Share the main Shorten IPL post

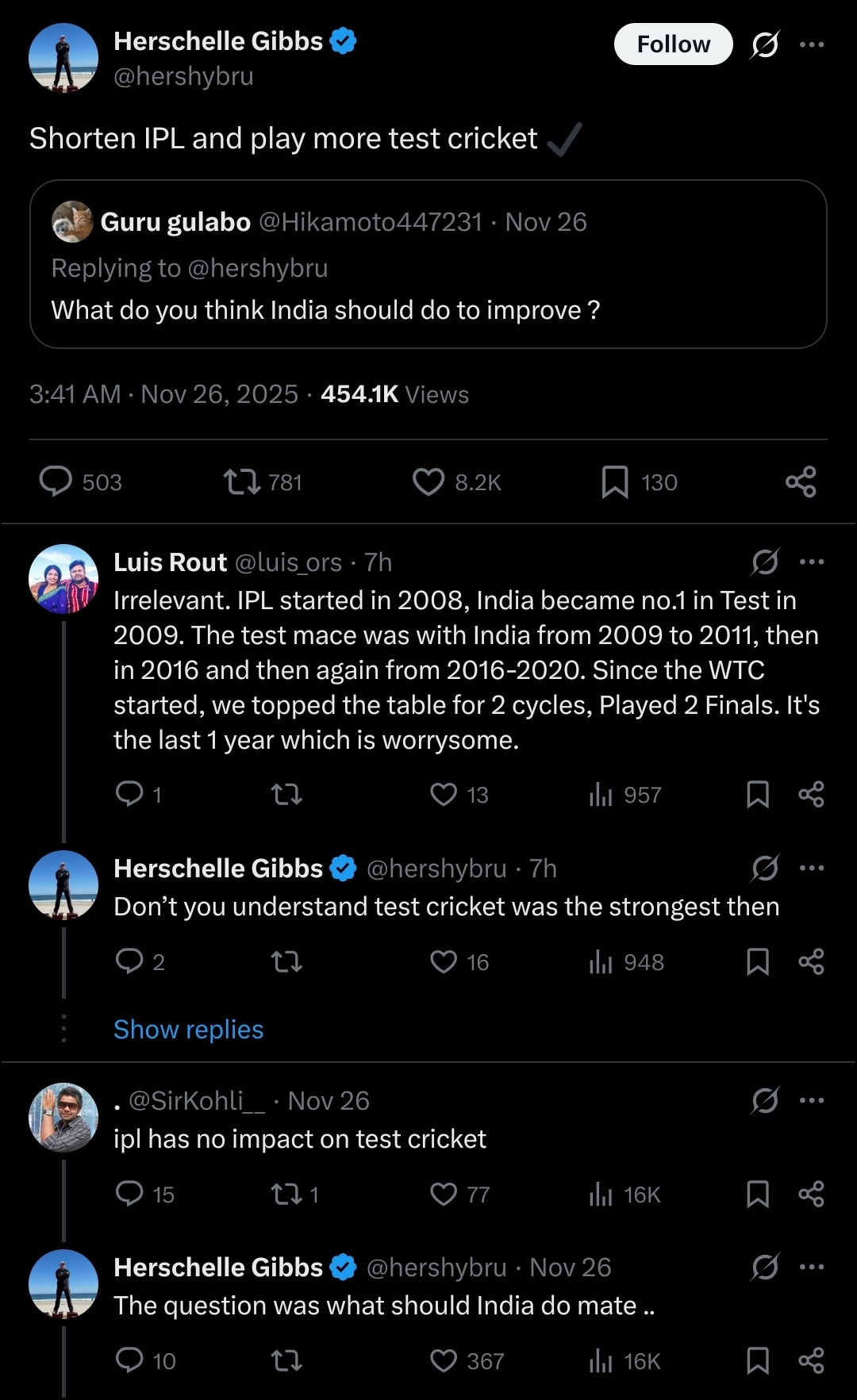click(x=801, y=481)
